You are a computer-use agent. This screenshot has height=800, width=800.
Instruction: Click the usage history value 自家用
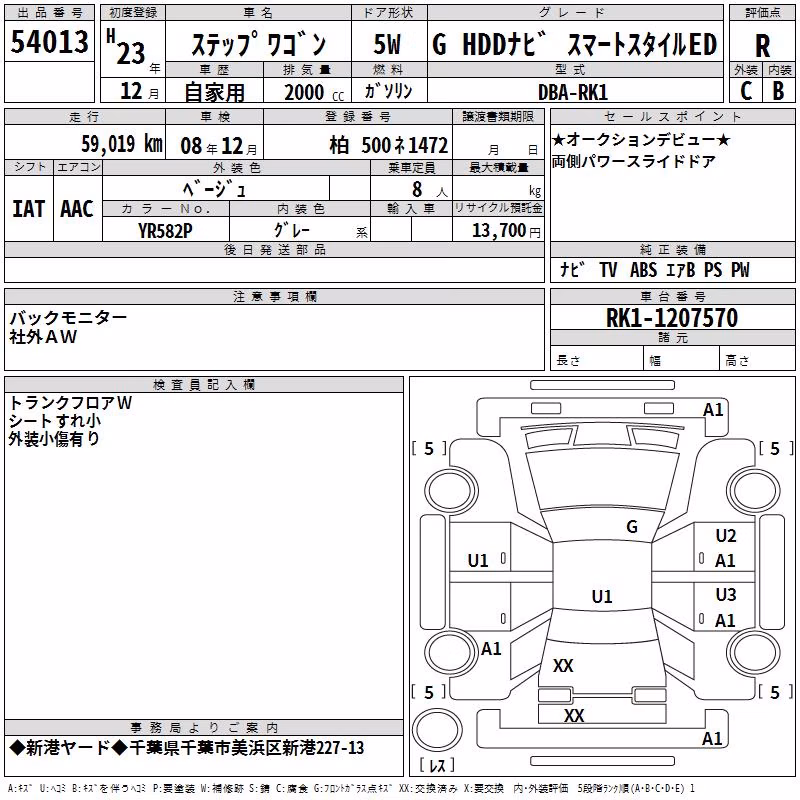coord(214,92)
